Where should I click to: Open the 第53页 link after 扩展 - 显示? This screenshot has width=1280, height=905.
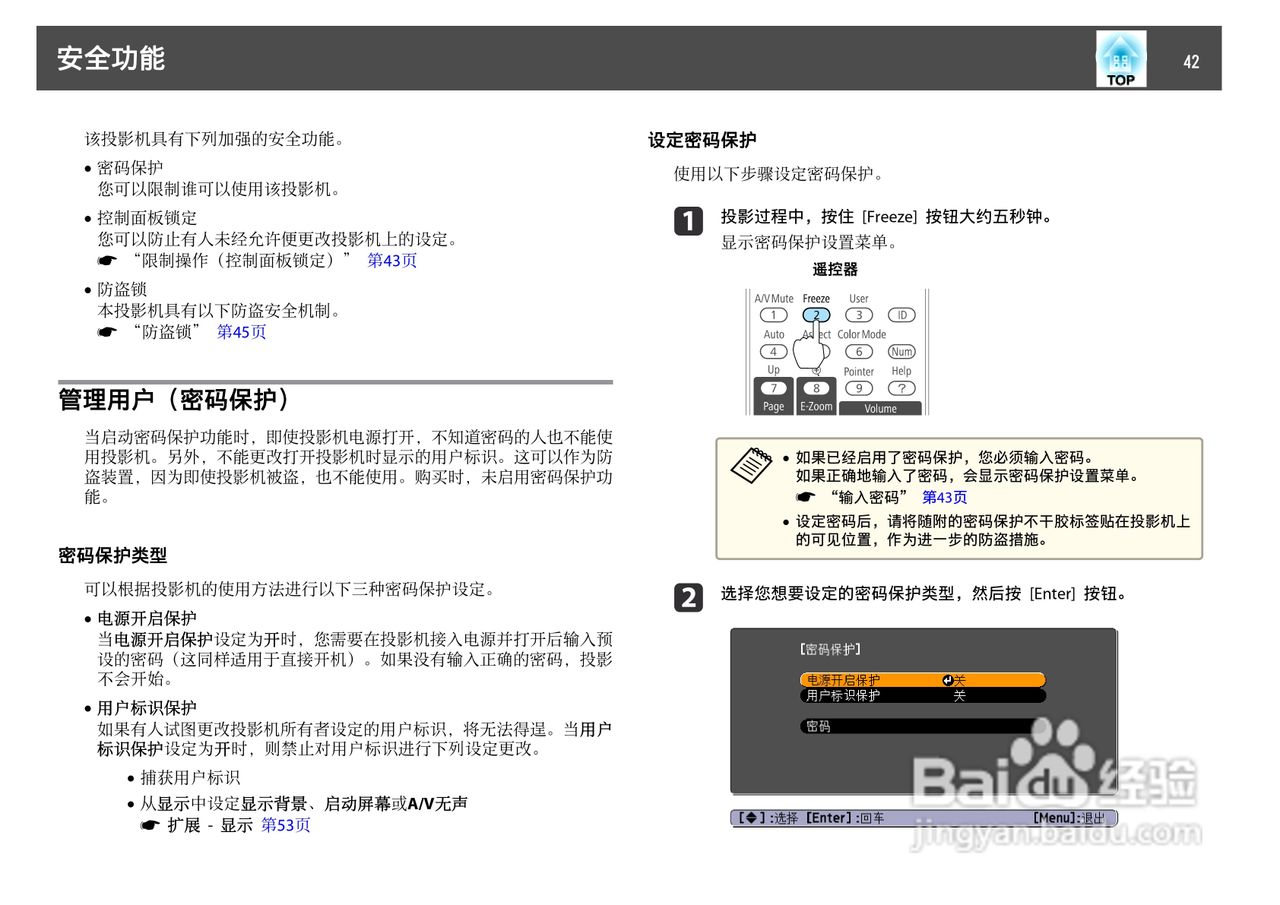tap(286, 825)
